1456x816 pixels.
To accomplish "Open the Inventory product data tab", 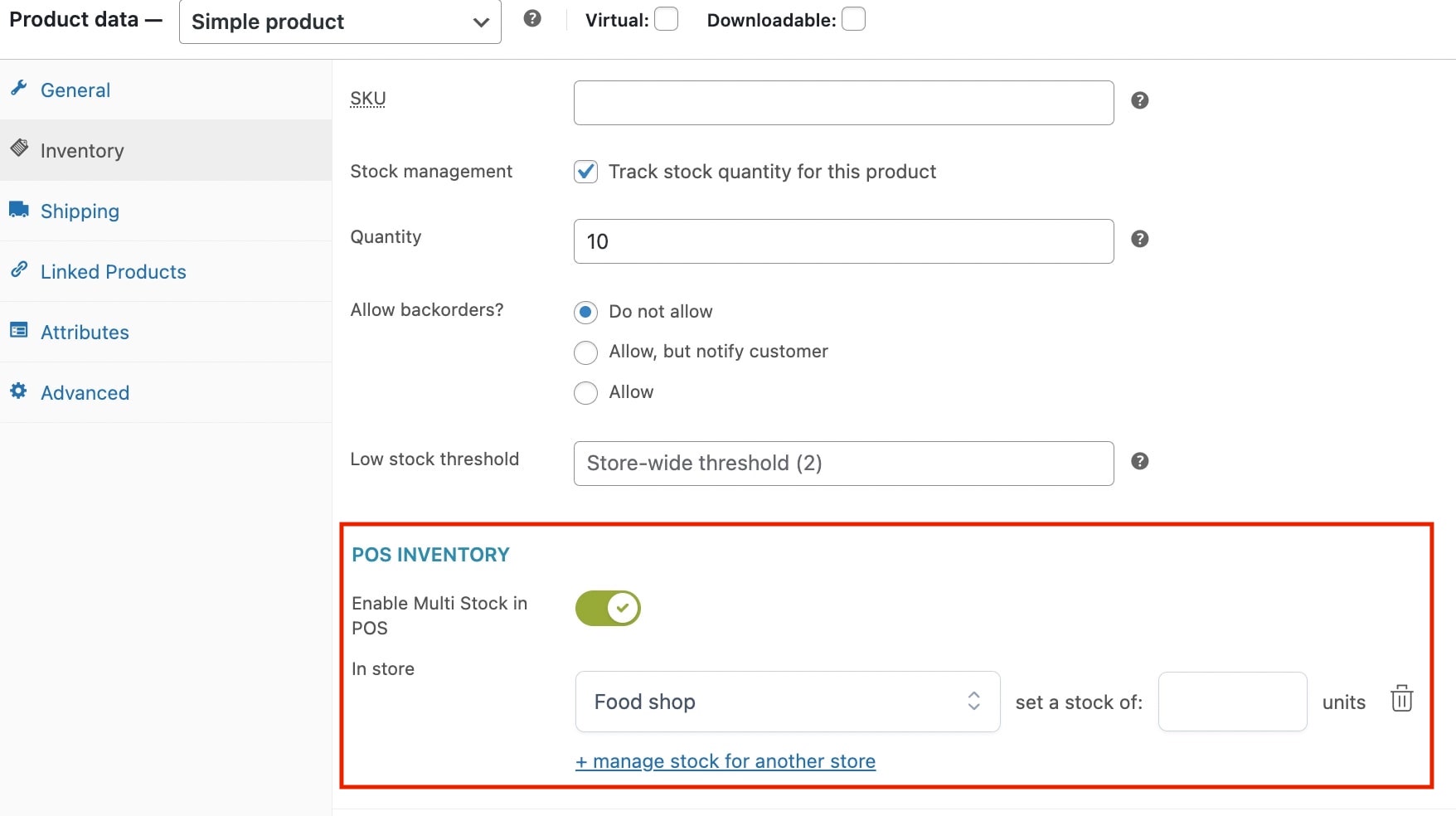I will tap(166, 150).
